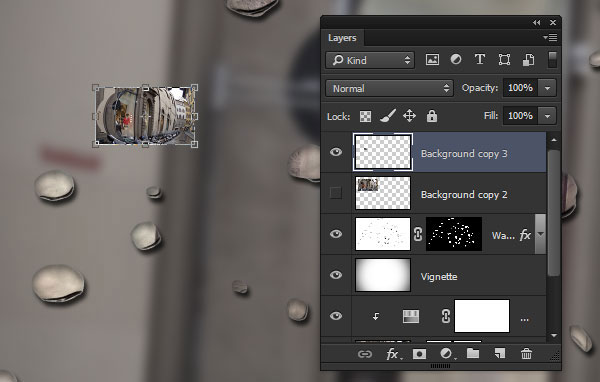This screenshot has height=382, width=600.
Task: Add a layer mask icon
Action: [x=419, y=354]
